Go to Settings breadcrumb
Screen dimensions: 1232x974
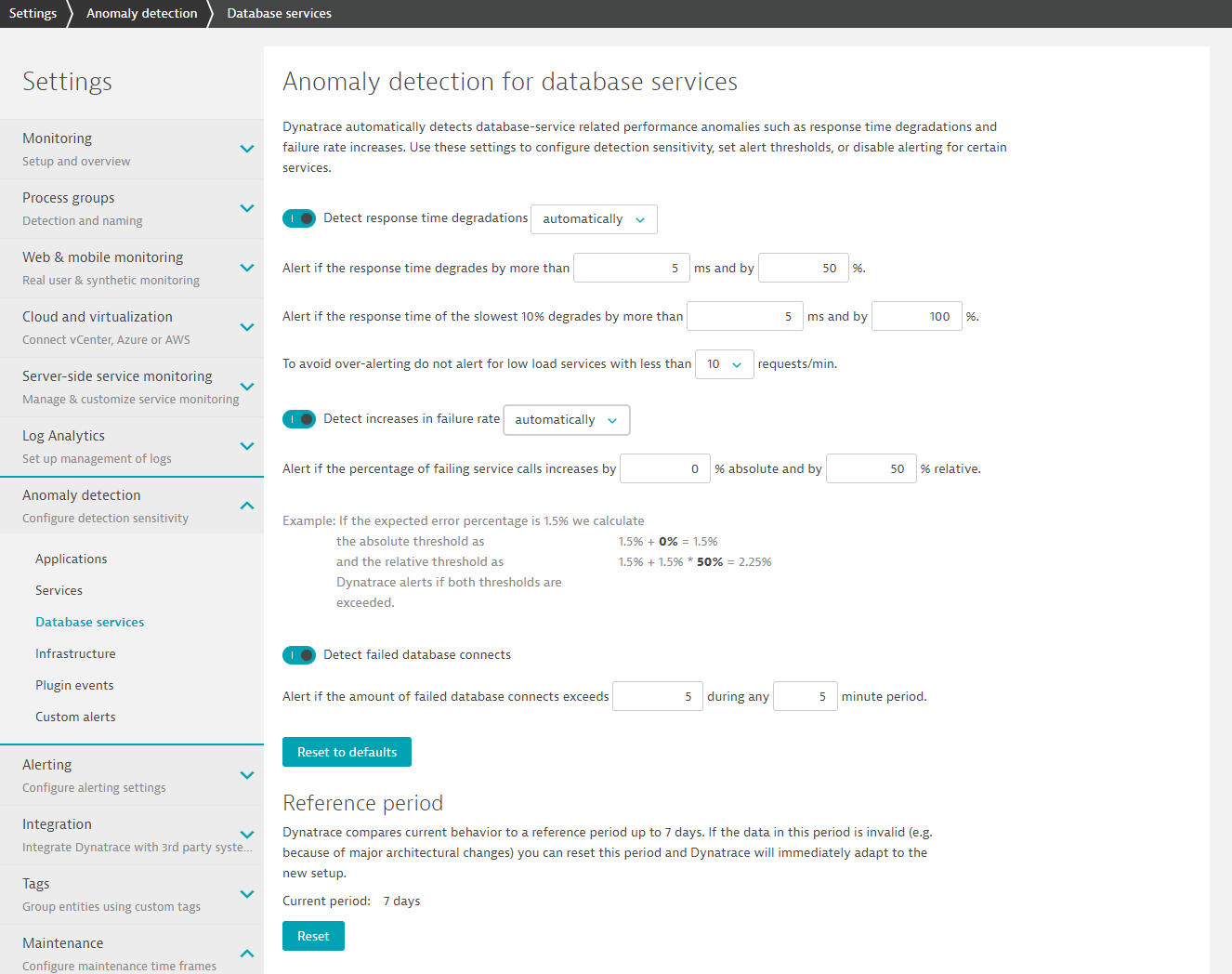coord(33,13)
